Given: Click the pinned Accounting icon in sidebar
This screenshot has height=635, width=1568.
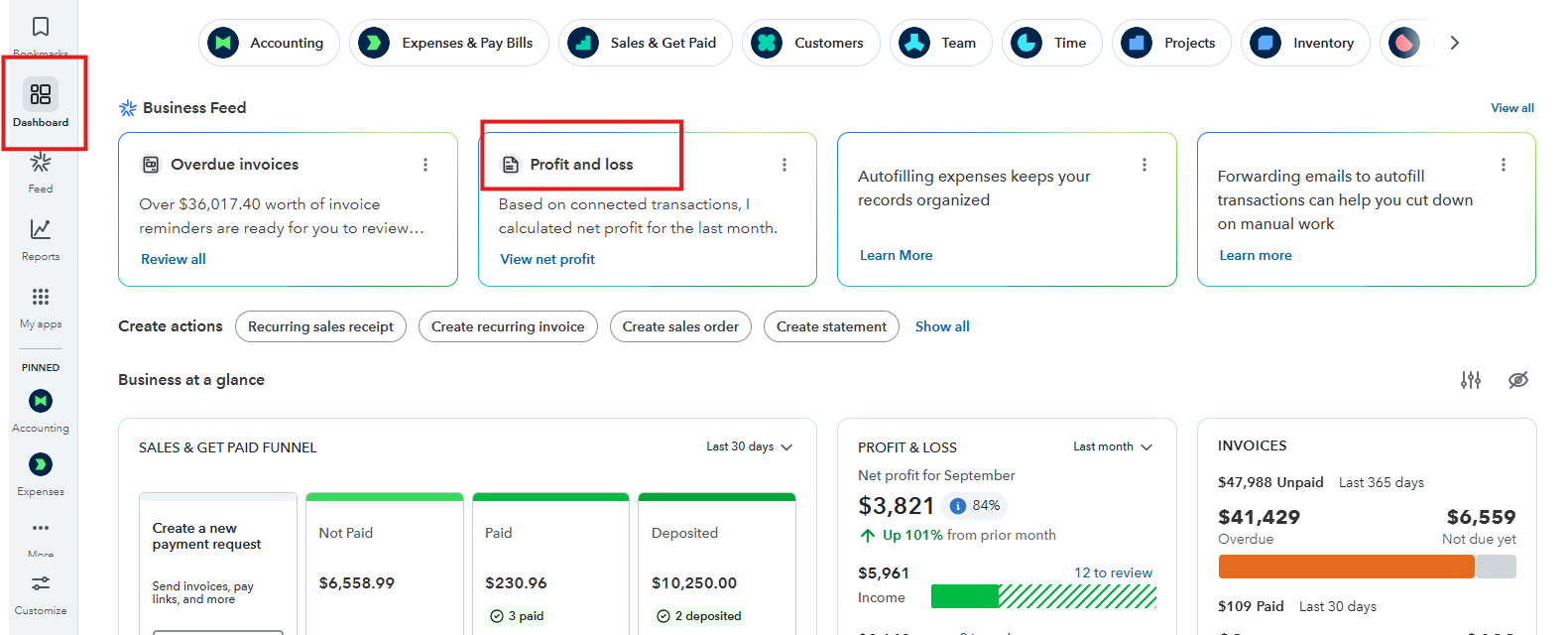Looking at the screenshot, I should [x=41, y=401].
